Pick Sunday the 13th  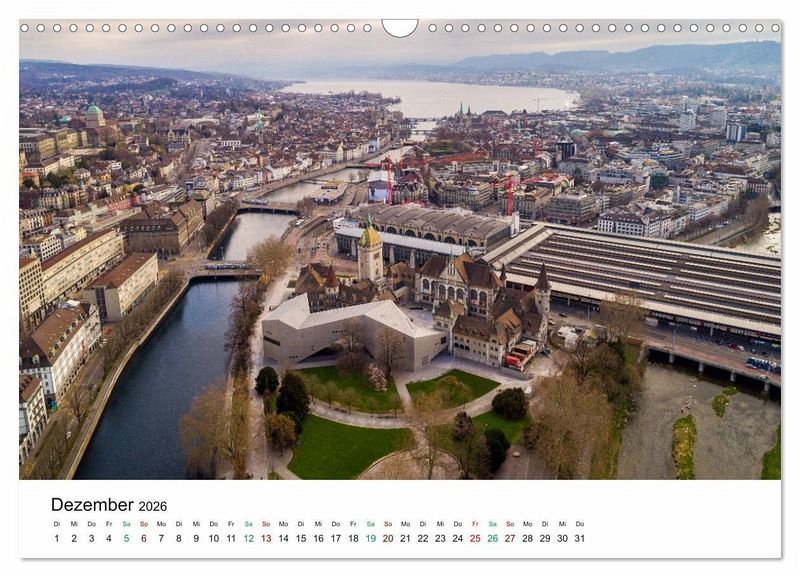[x=266, y=538]
